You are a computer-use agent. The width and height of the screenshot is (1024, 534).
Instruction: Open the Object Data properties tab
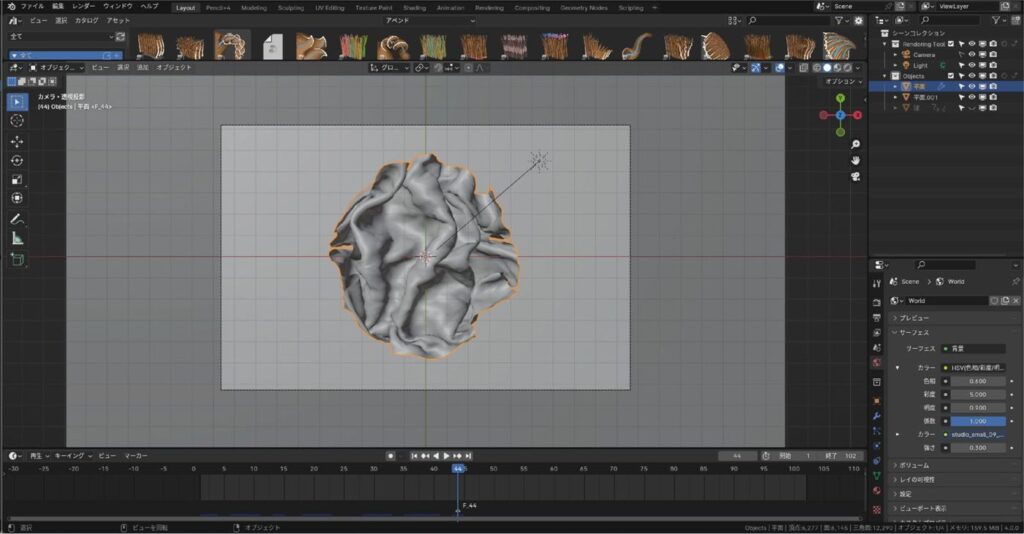click(x=876, y=476)
